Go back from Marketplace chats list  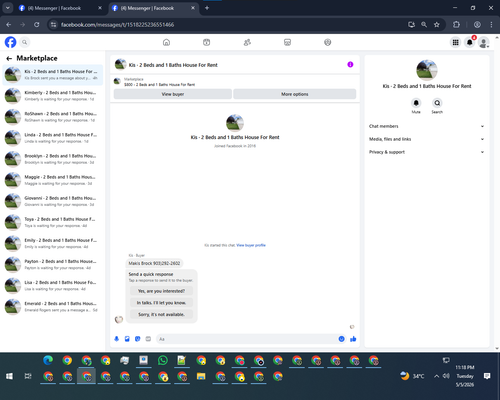(9, 58)
